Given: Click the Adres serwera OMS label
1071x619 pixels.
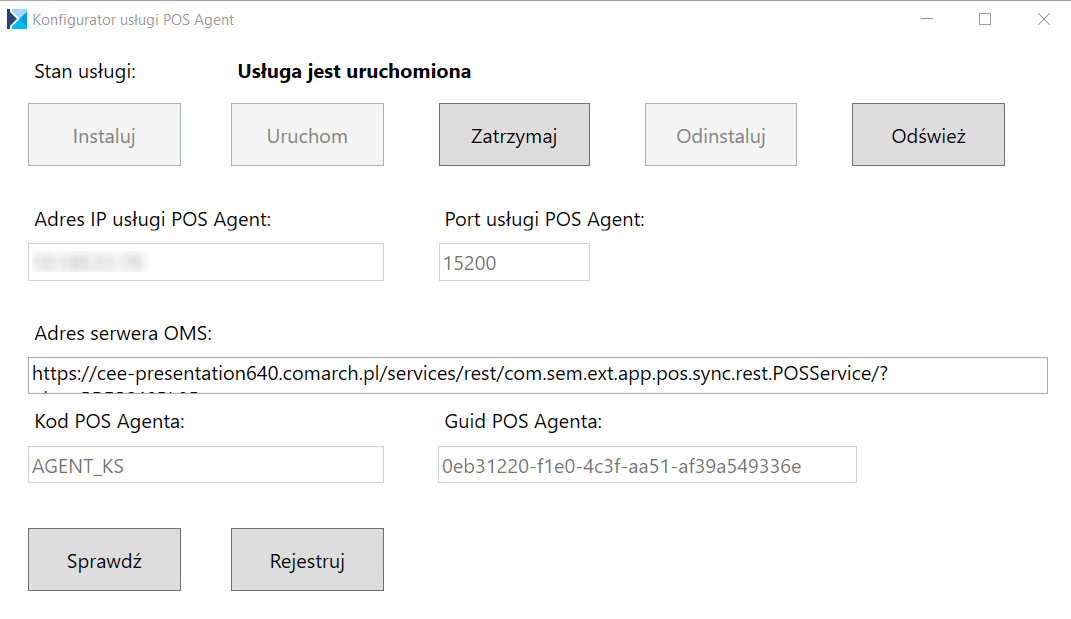Looking at the screenshot, I should pos(124,333).
